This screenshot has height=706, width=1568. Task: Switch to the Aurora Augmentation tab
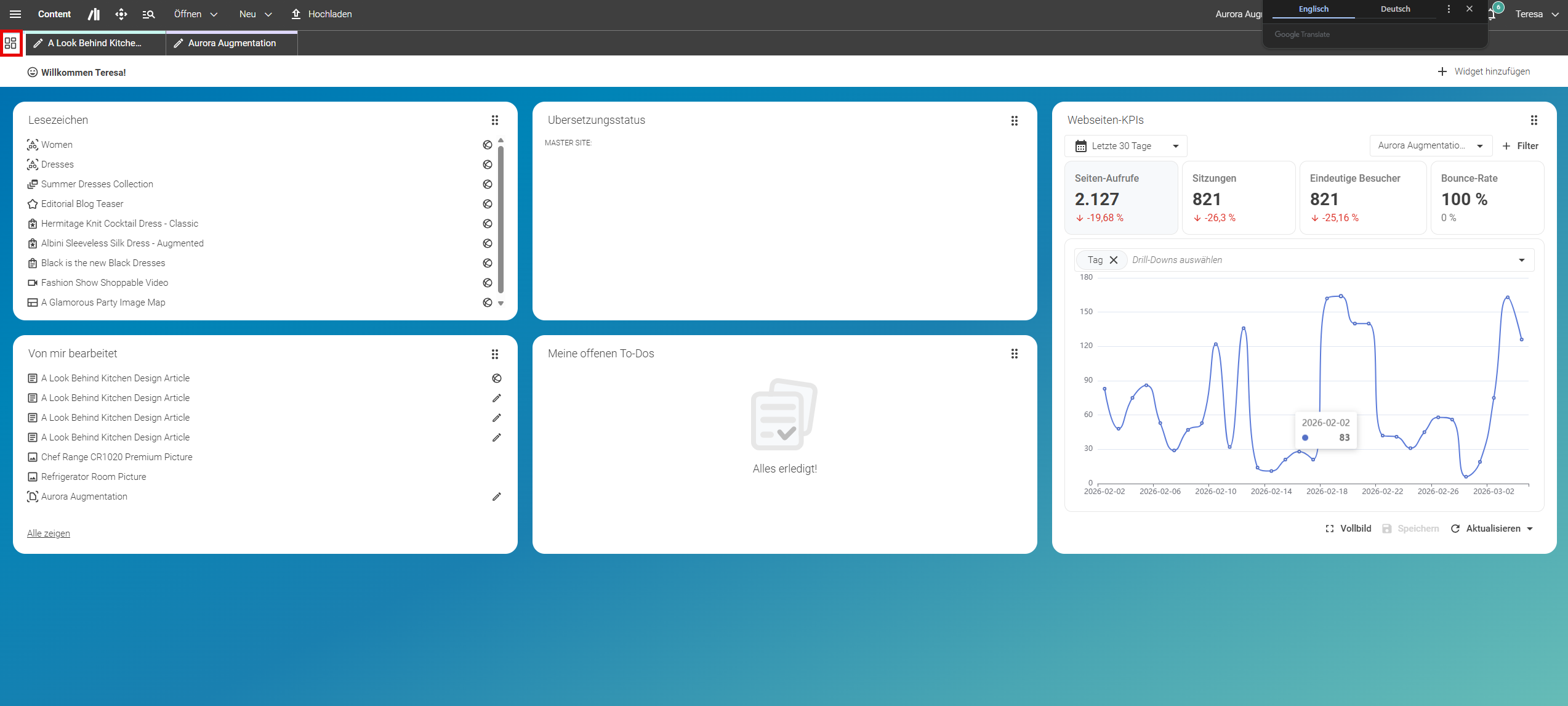coord(231,43)
